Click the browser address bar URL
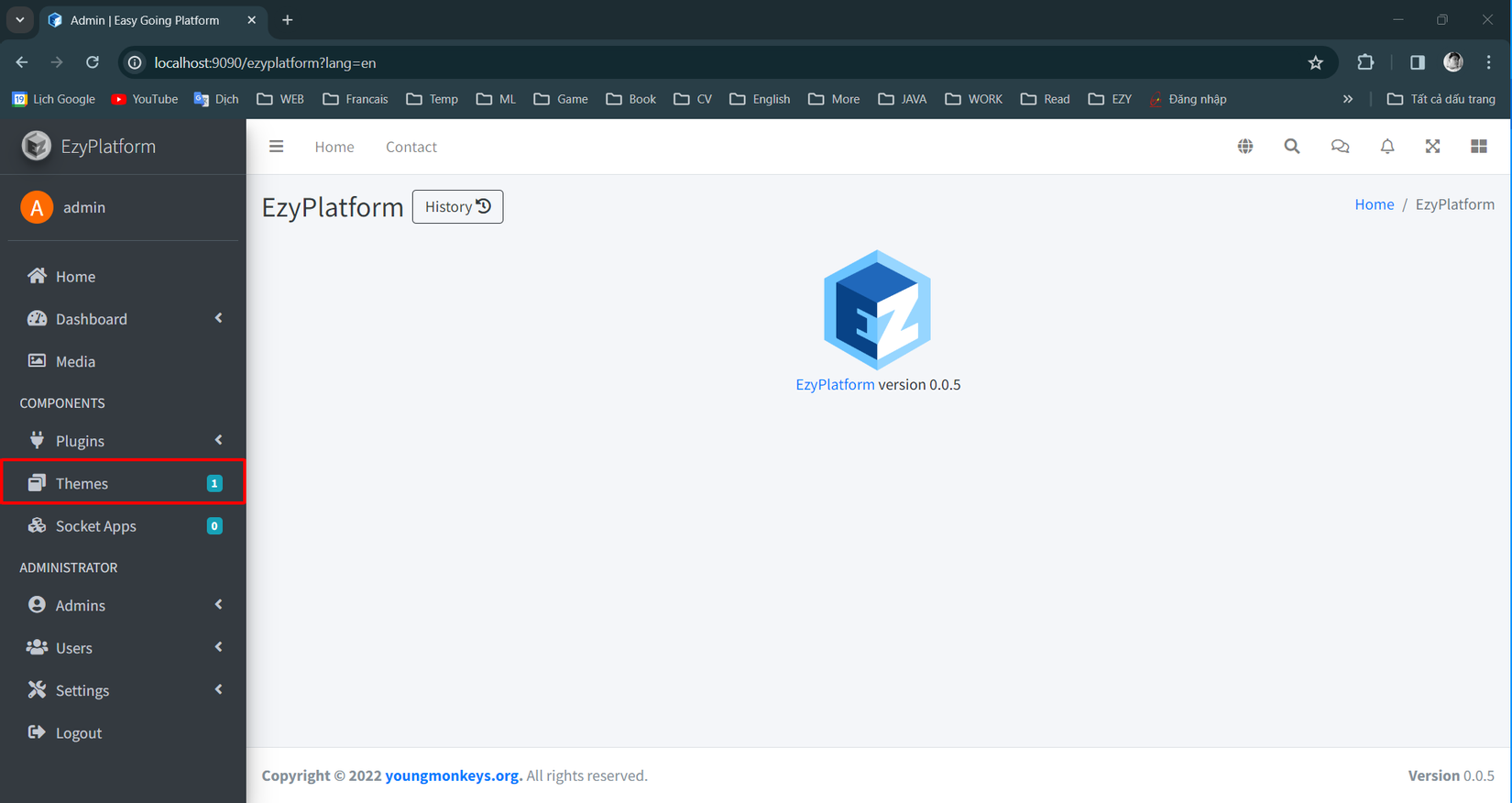 [265, 63]
